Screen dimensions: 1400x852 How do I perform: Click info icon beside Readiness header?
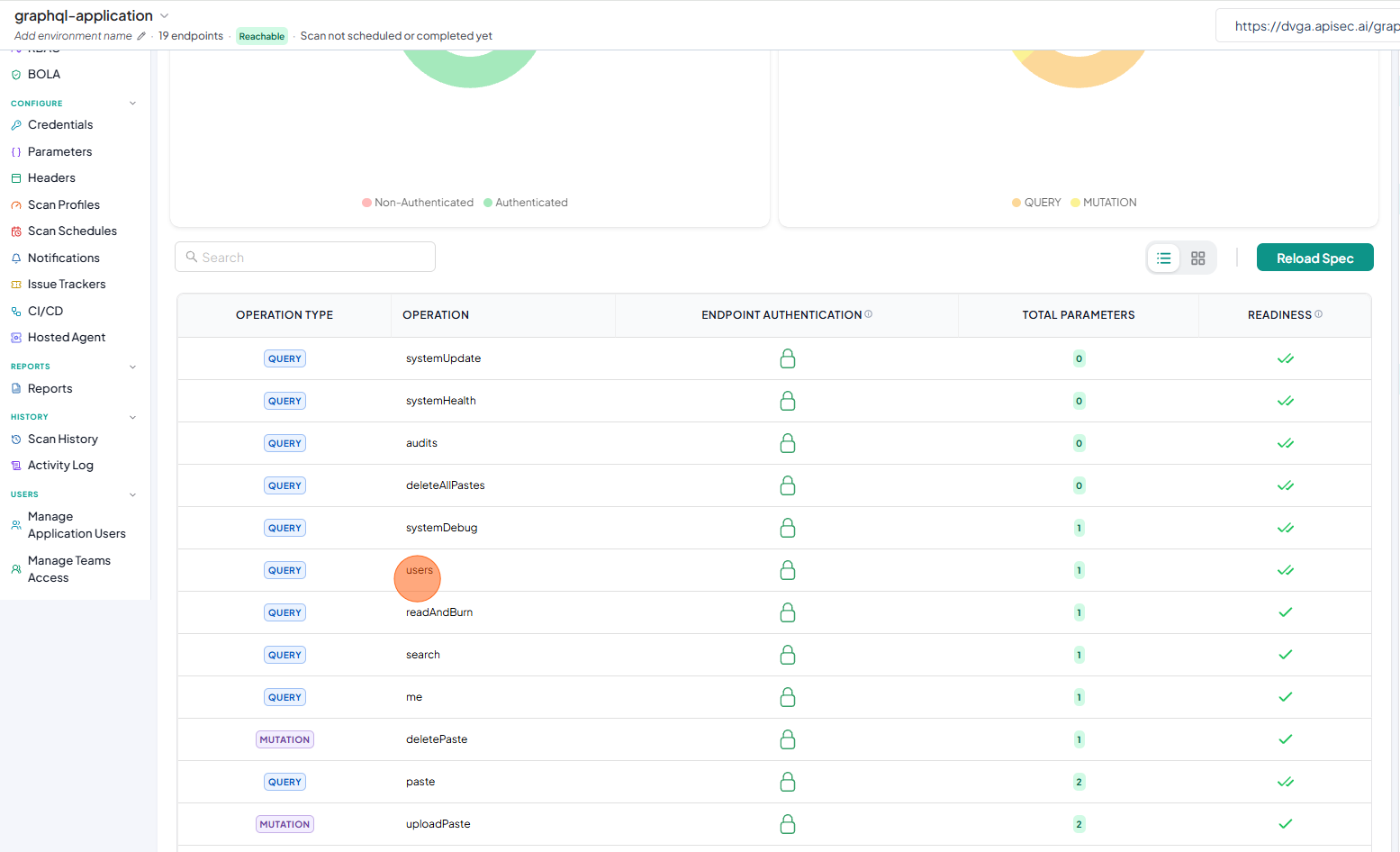point(1319,314)
